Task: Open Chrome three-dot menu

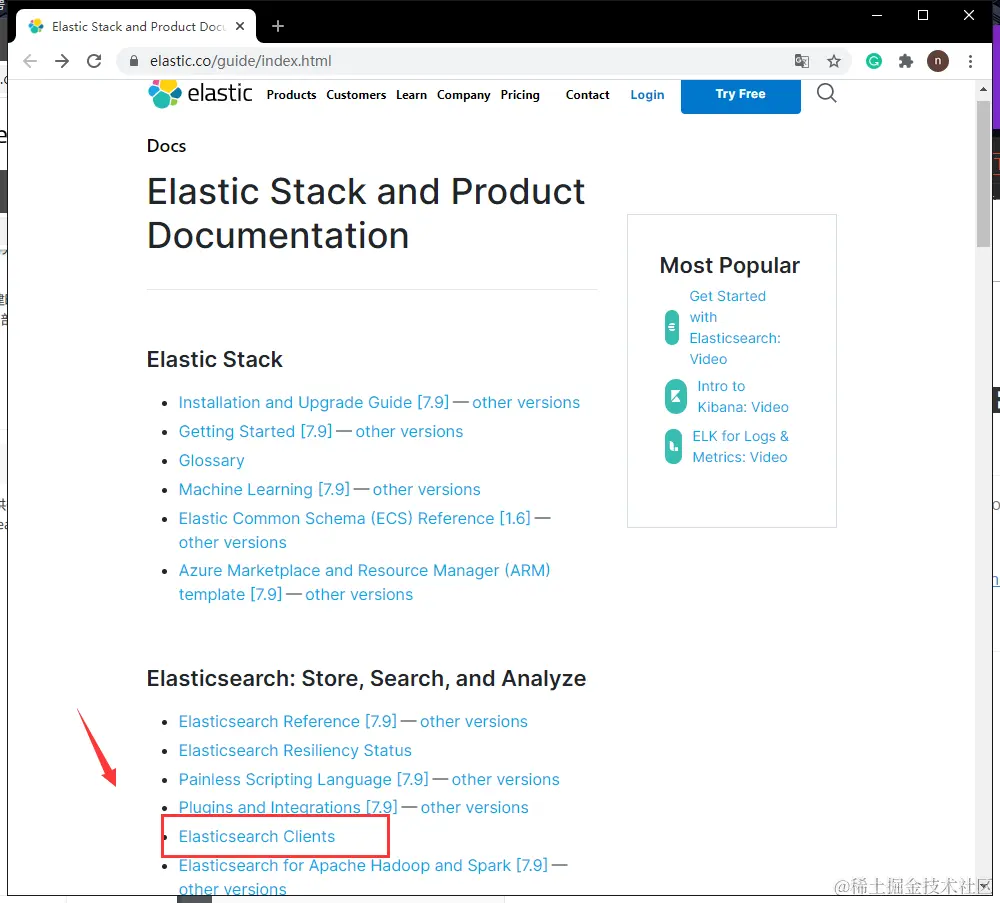Action: click(x=971, y=61)
